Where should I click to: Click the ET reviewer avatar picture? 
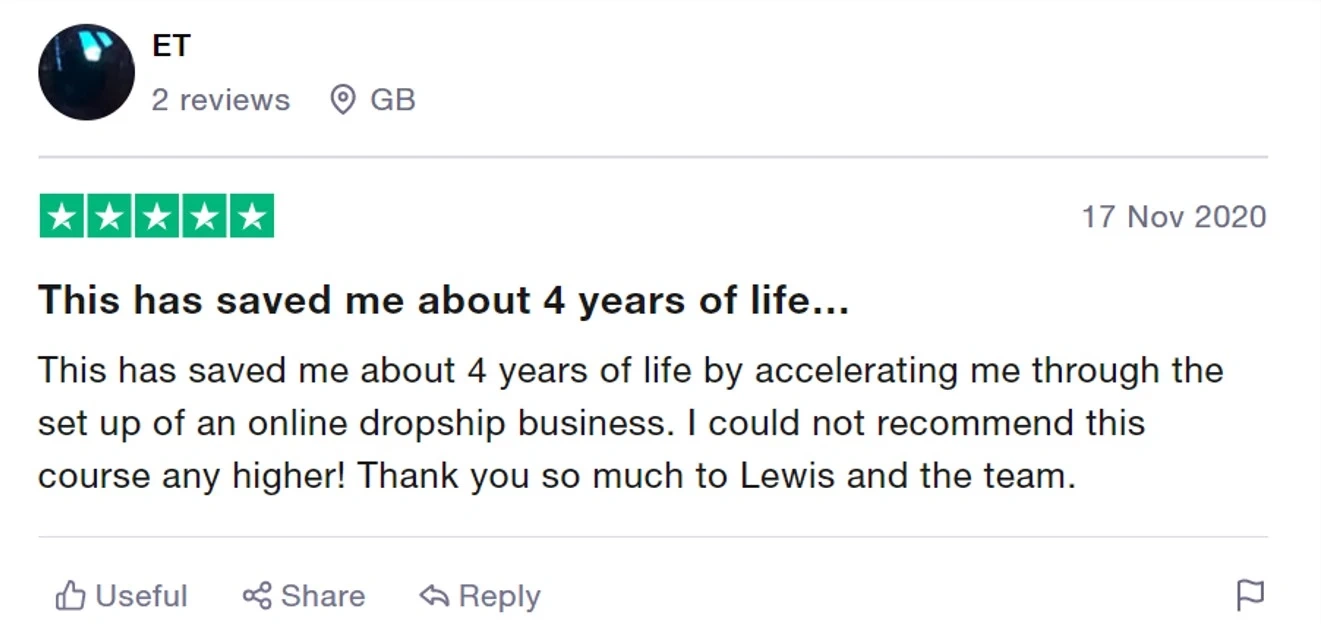(86, 72)
